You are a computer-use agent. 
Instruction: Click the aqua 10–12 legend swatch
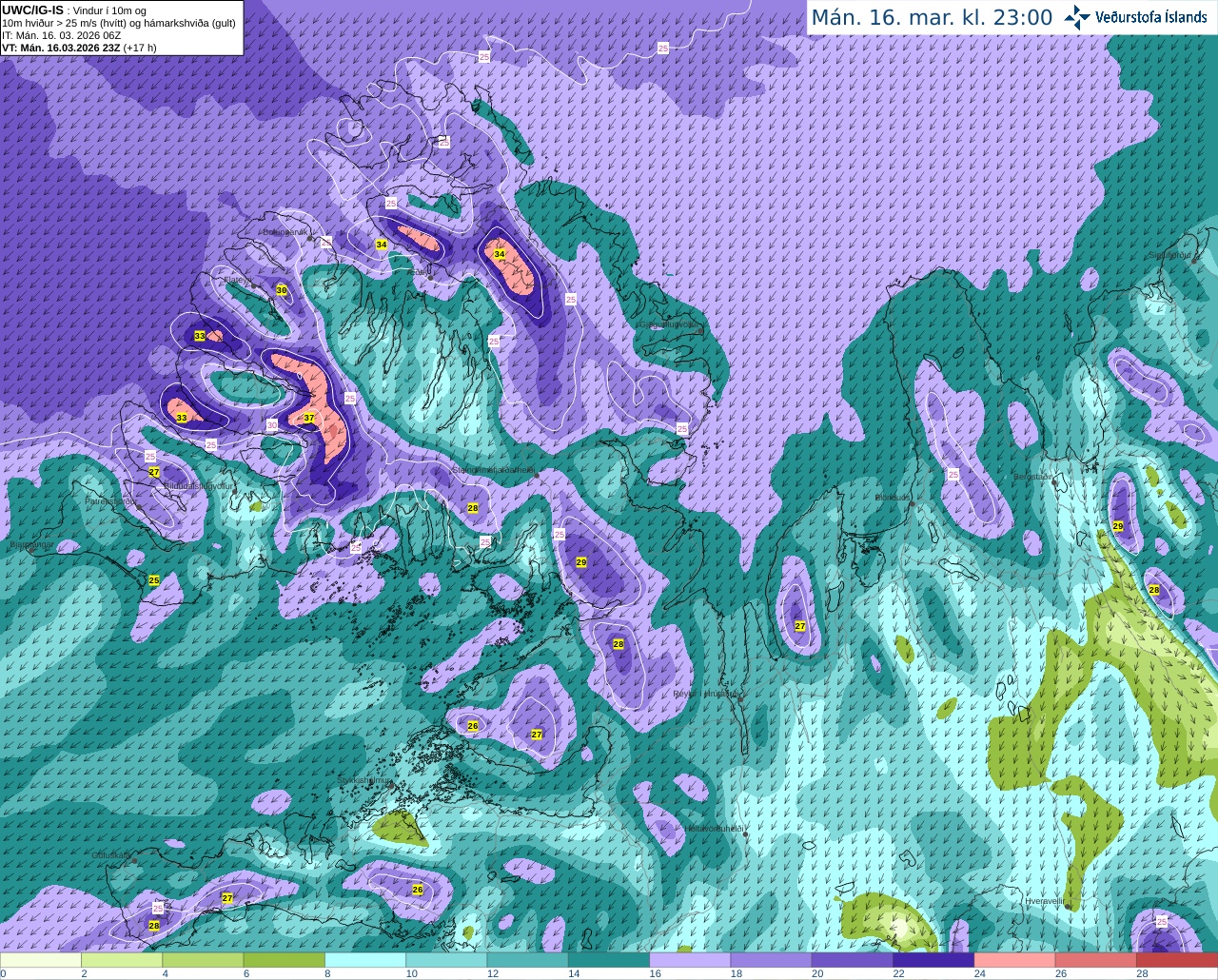[446, 960]
